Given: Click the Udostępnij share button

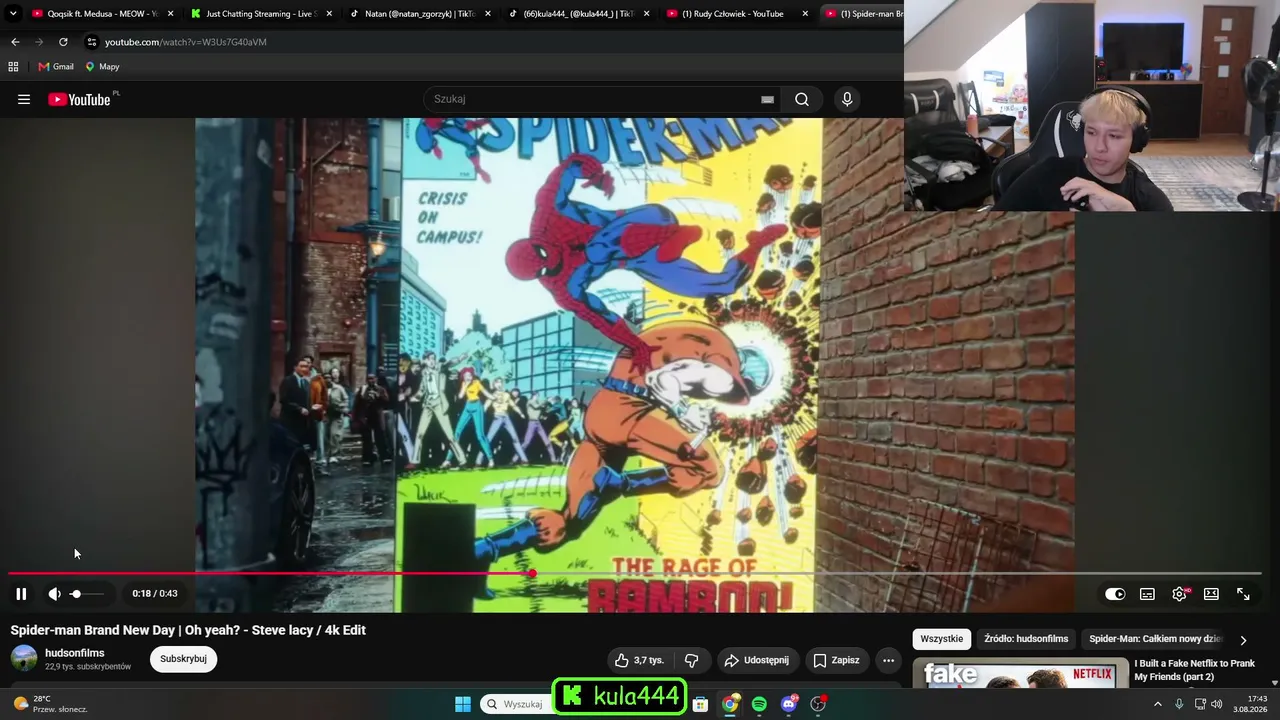Looking at the screenshot, I should tap(756, 660).
